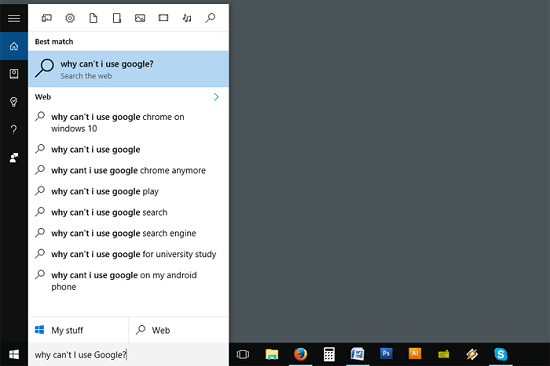Select the Cortana Home icon
Image resolution: width=550 pixels, height=366 pixels.
14,46
